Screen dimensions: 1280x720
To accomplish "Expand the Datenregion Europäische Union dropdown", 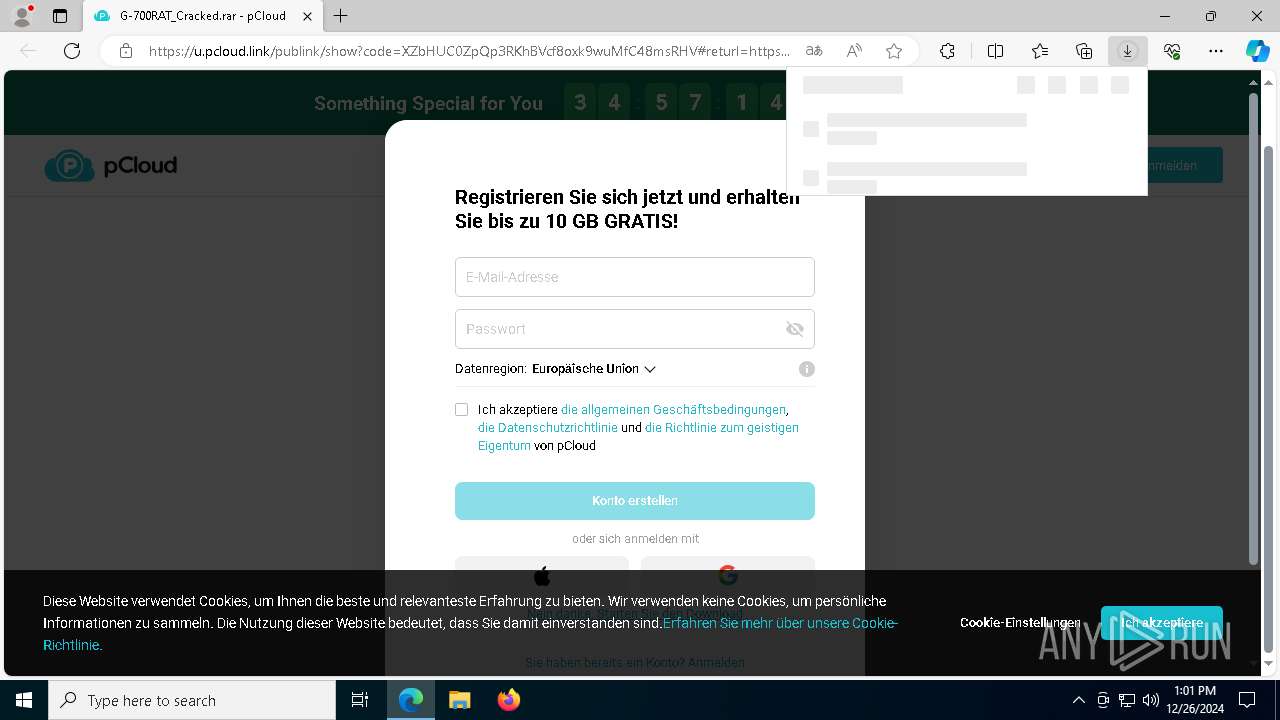I will tap(594, 369).
